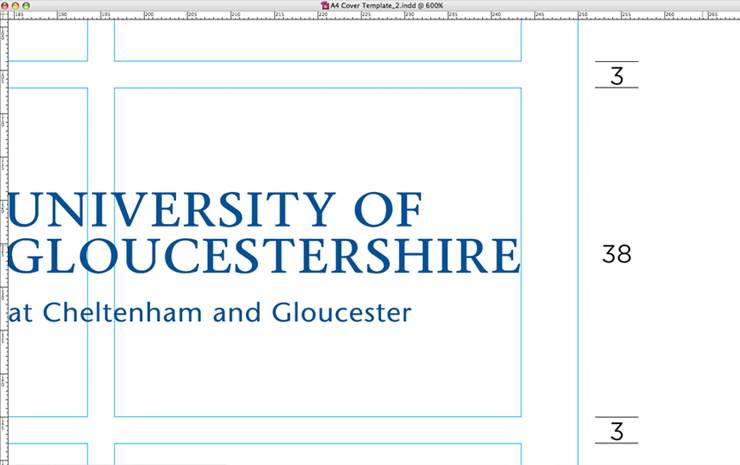Click the vertical ruler along the window edge
This screenshot has width=740, height=465.
(4, 242)
